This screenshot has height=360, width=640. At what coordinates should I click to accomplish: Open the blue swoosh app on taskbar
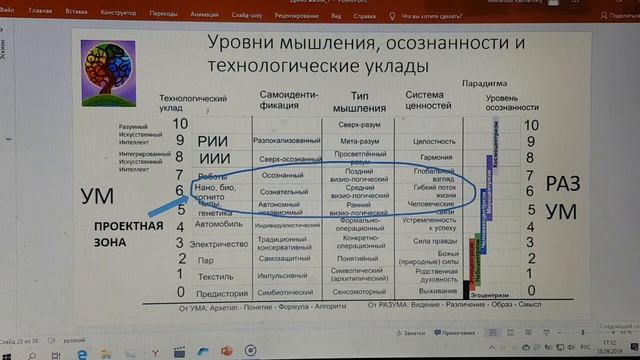203,351
